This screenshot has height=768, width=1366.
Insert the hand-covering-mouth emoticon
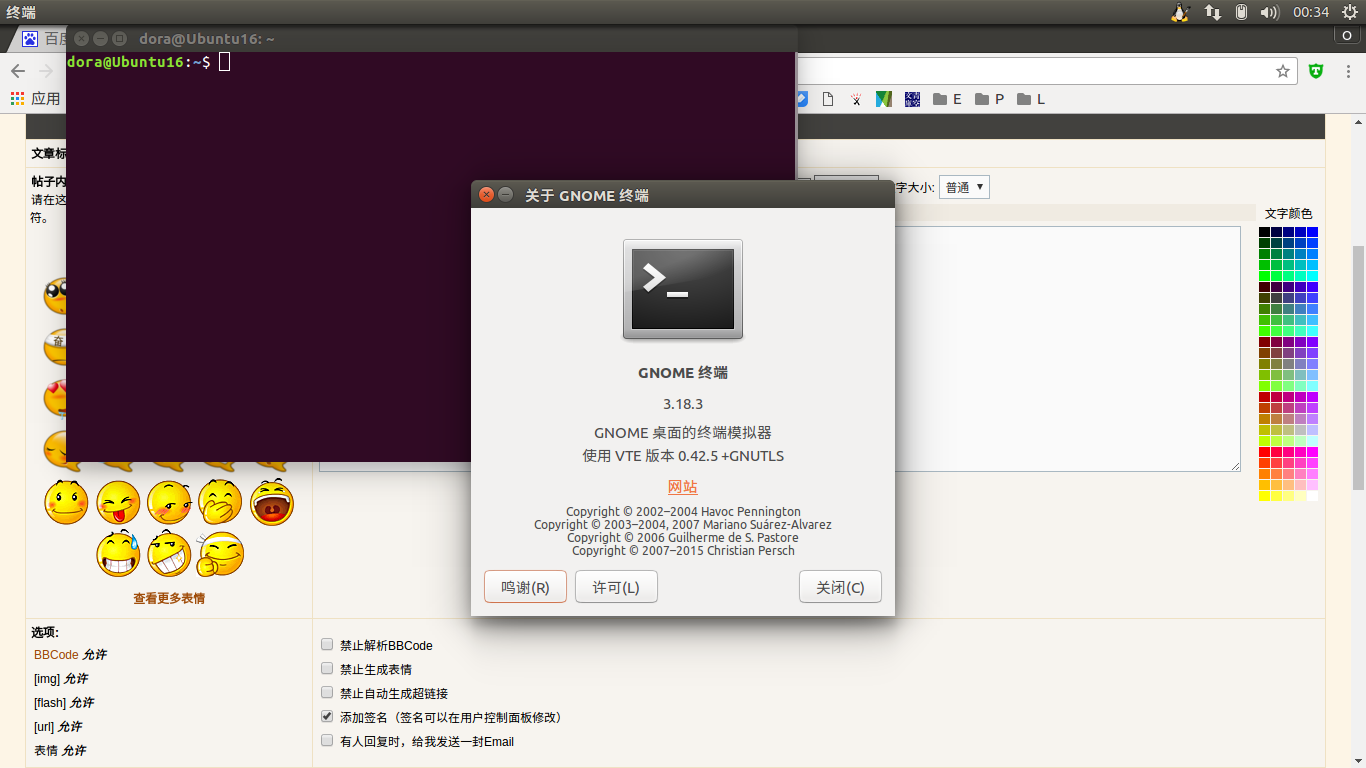pyautogui.click(x=220, y=502)
